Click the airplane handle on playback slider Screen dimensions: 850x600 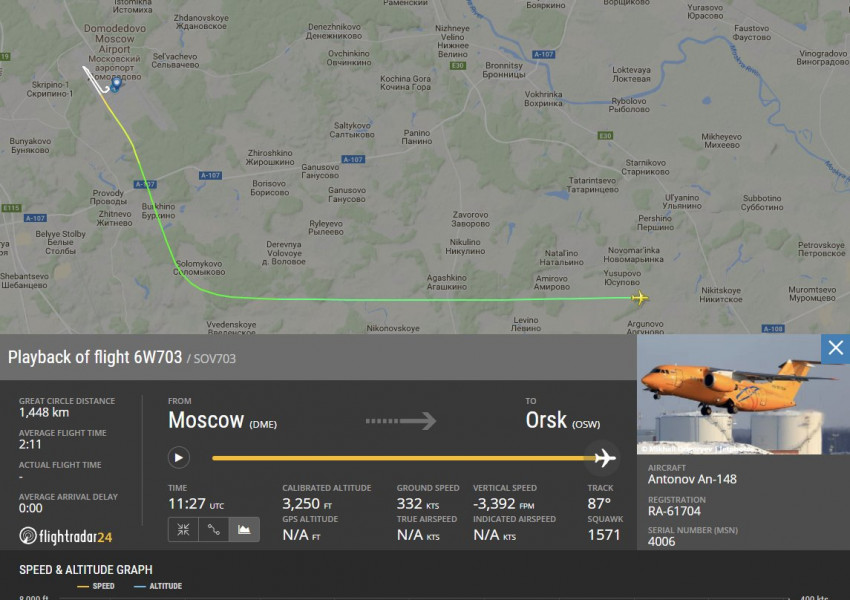(x=605, y=458)
